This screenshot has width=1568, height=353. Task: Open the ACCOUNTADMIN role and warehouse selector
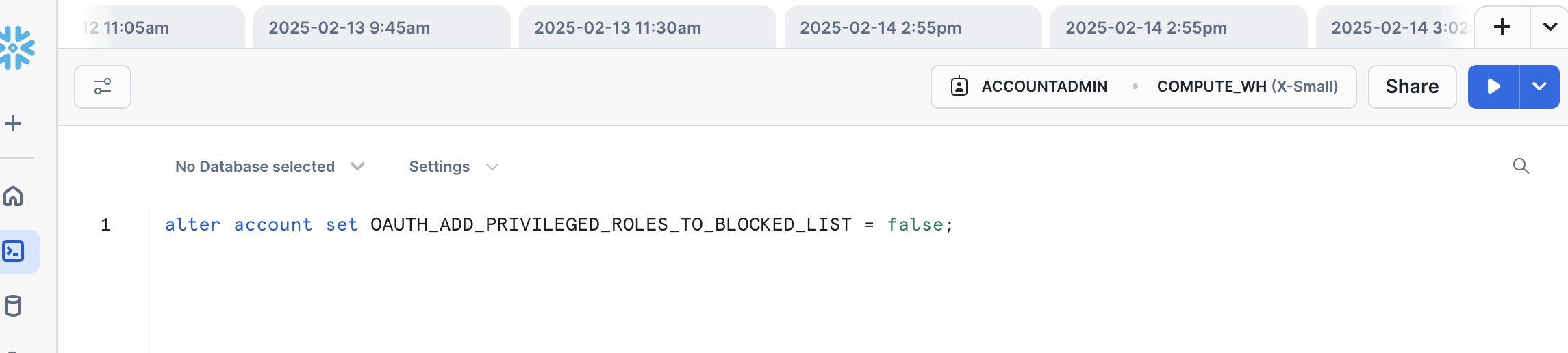point(1143,87)
